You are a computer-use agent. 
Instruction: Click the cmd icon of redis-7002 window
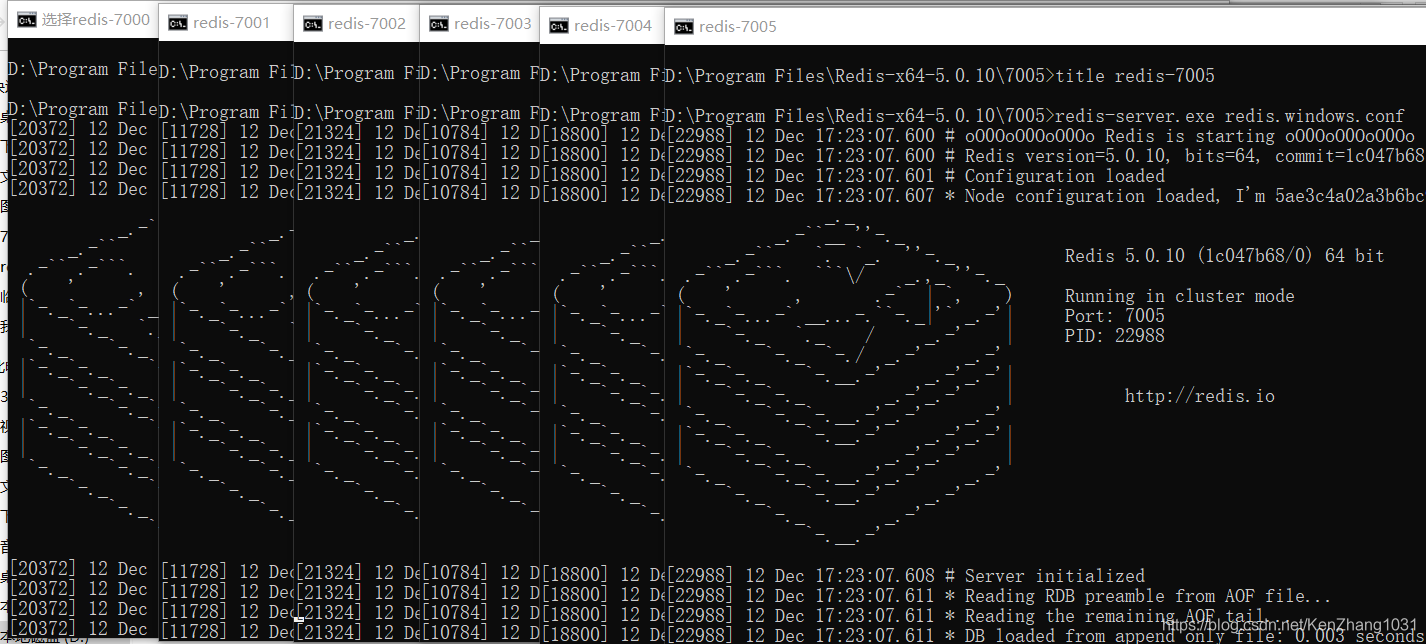(x=313, y=23)
